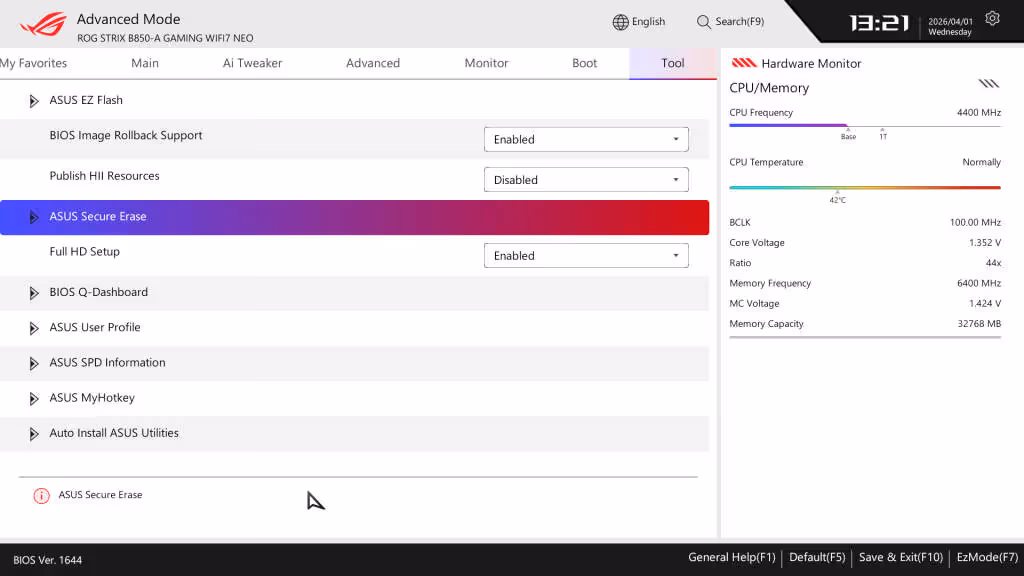Expand ASUS User Profile arrow
The height and width of the screenshot is (576, 1024).
point(33,328)
